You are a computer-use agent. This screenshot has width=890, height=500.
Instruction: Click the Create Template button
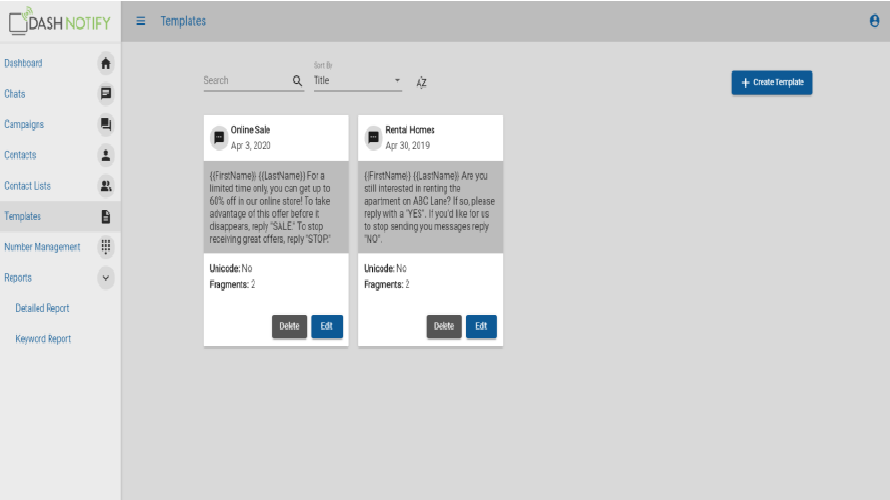tap(771, 82)
